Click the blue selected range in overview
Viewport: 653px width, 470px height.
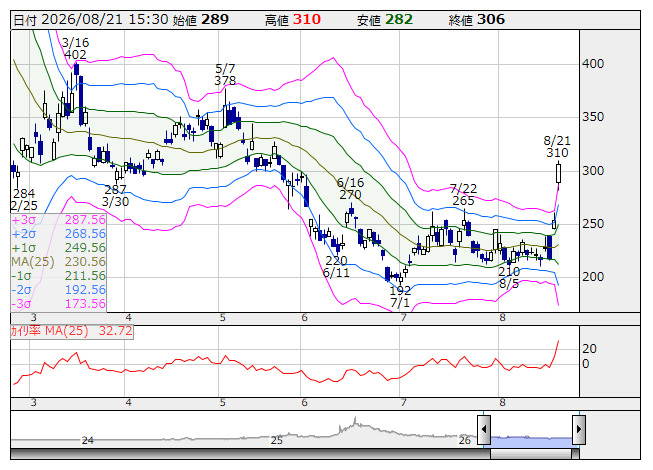pos(531,442)
